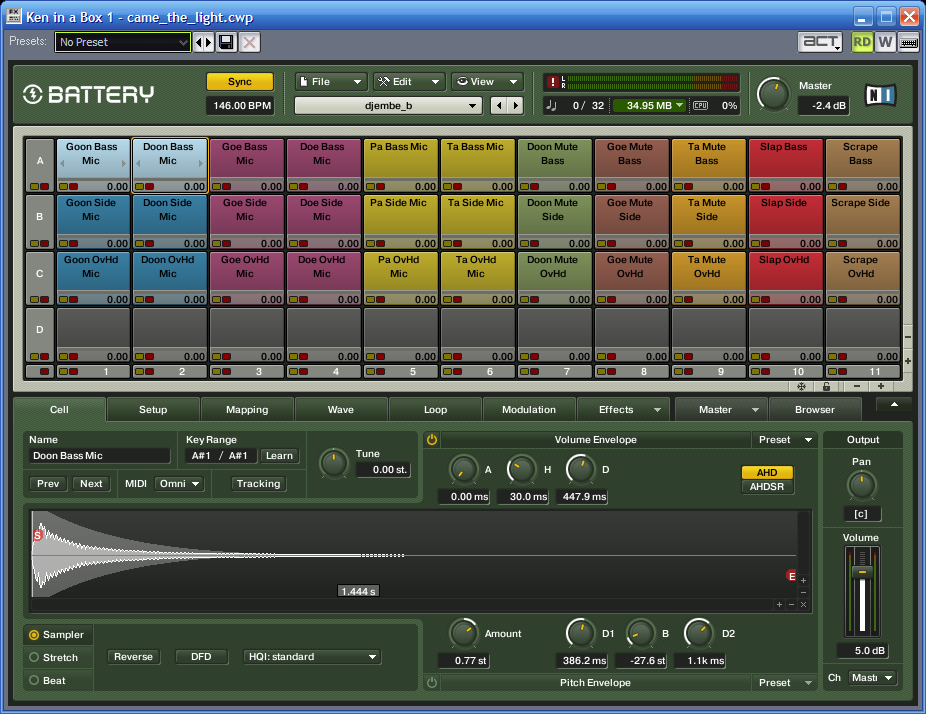Screen dimensions: 926x714
Task: Select Sampler mode radio button
Action: (x=34, y=635)
